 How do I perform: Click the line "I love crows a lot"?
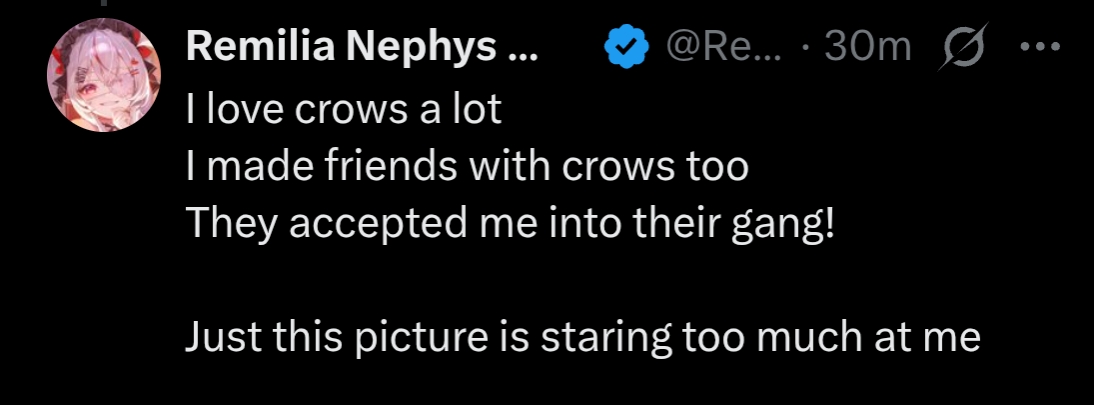tap(343, 108)
